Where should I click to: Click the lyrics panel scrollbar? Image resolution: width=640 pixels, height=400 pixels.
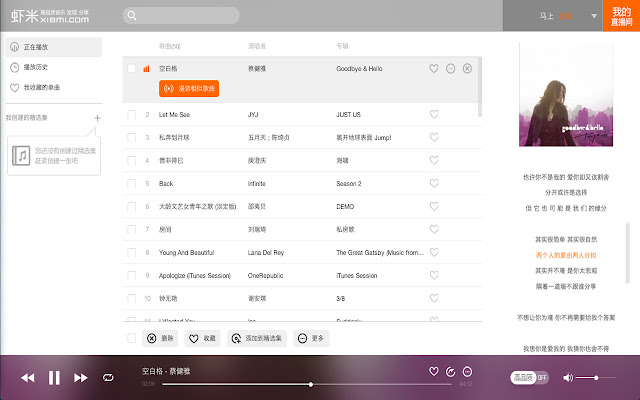pos(627,253)
